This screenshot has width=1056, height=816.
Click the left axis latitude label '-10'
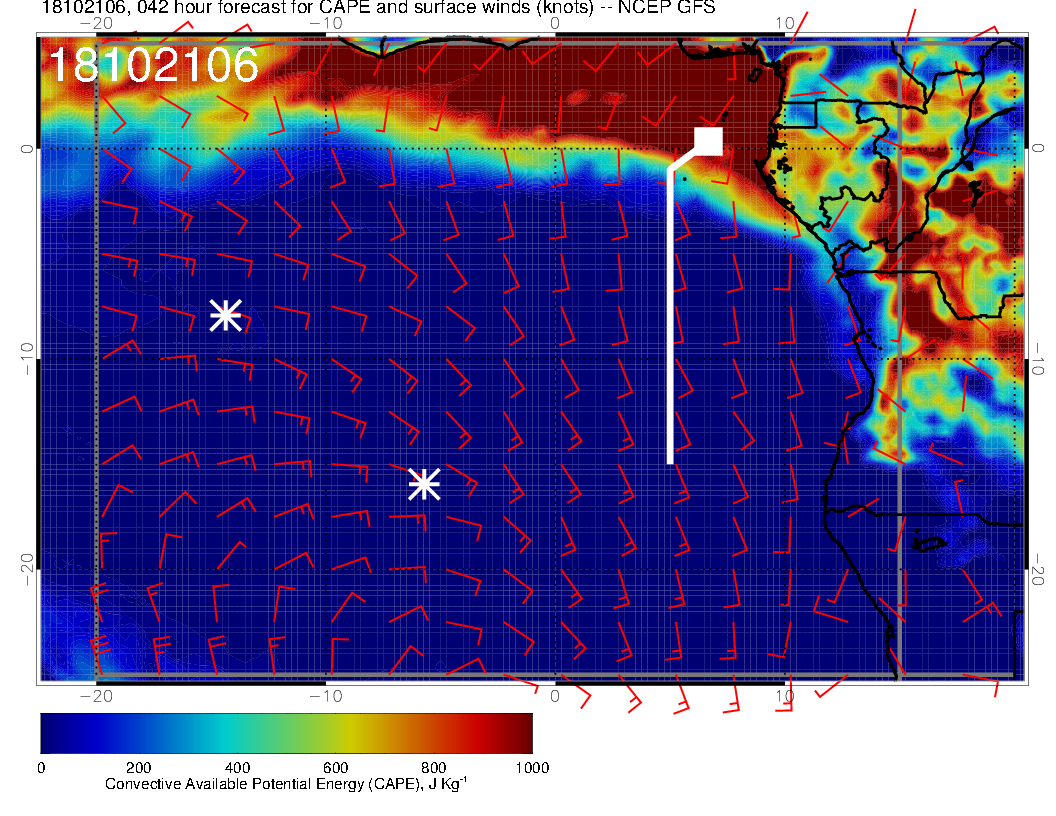(x=26, y=359)
